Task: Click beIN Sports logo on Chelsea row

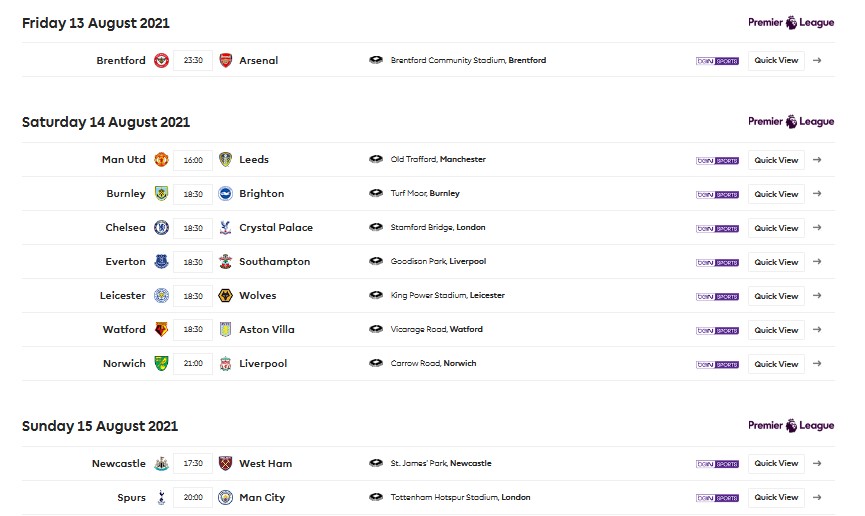Action: pyautogui.click(x=717, y=228)
